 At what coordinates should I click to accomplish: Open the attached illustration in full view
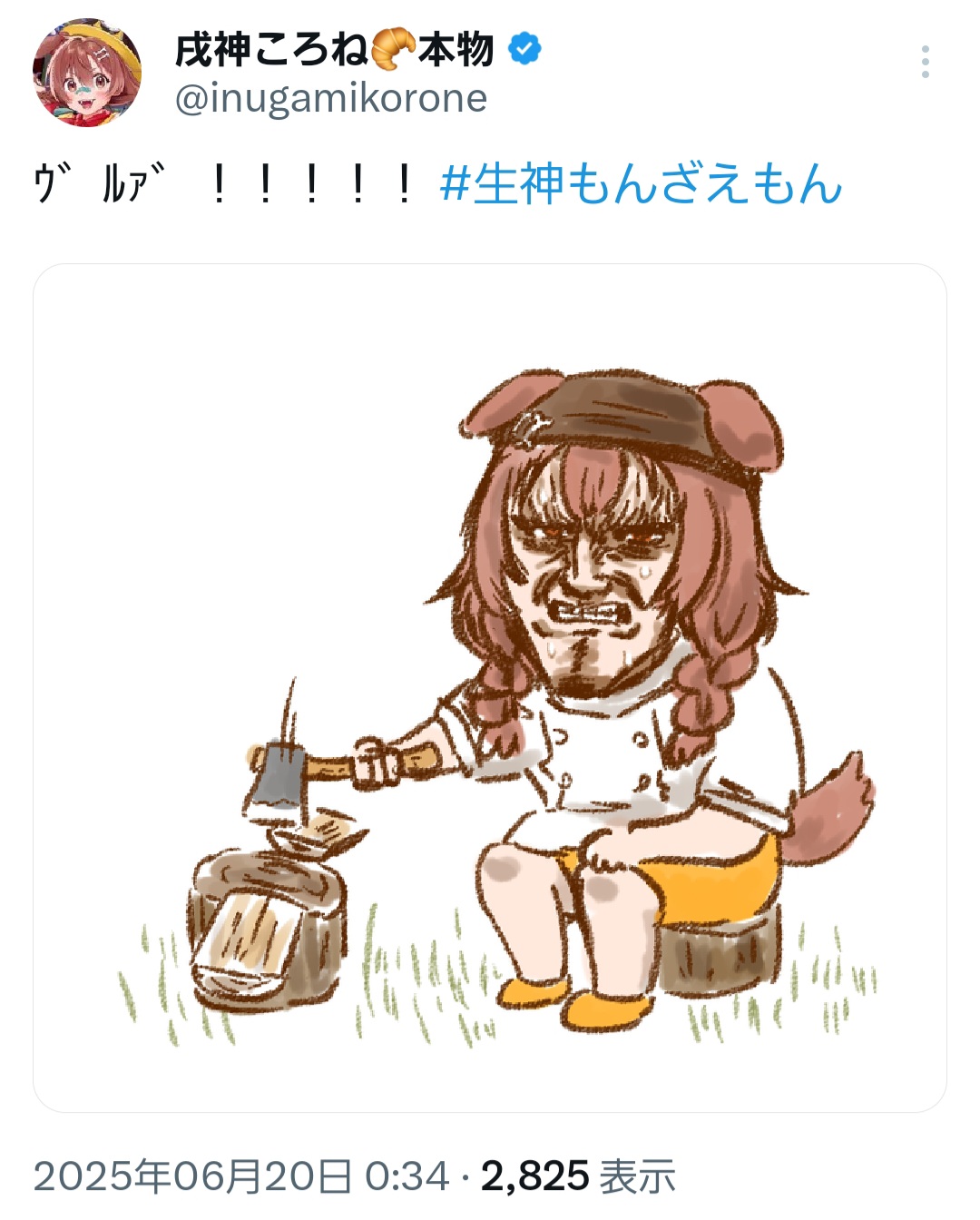click(490, 688)
